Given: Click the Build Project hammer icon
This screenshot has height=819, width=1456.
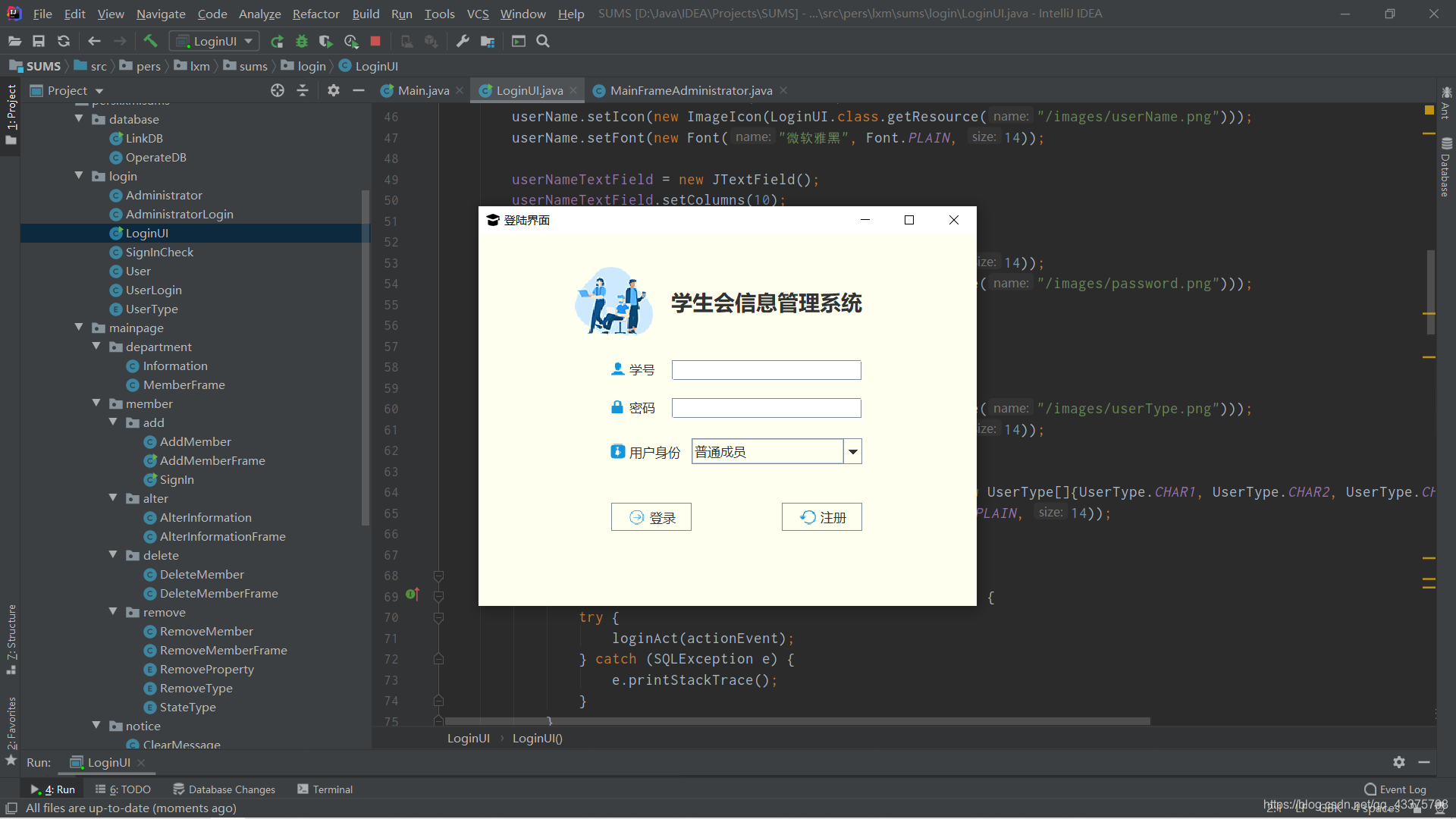Looking at the screenshot, I should tap(150, 41).
